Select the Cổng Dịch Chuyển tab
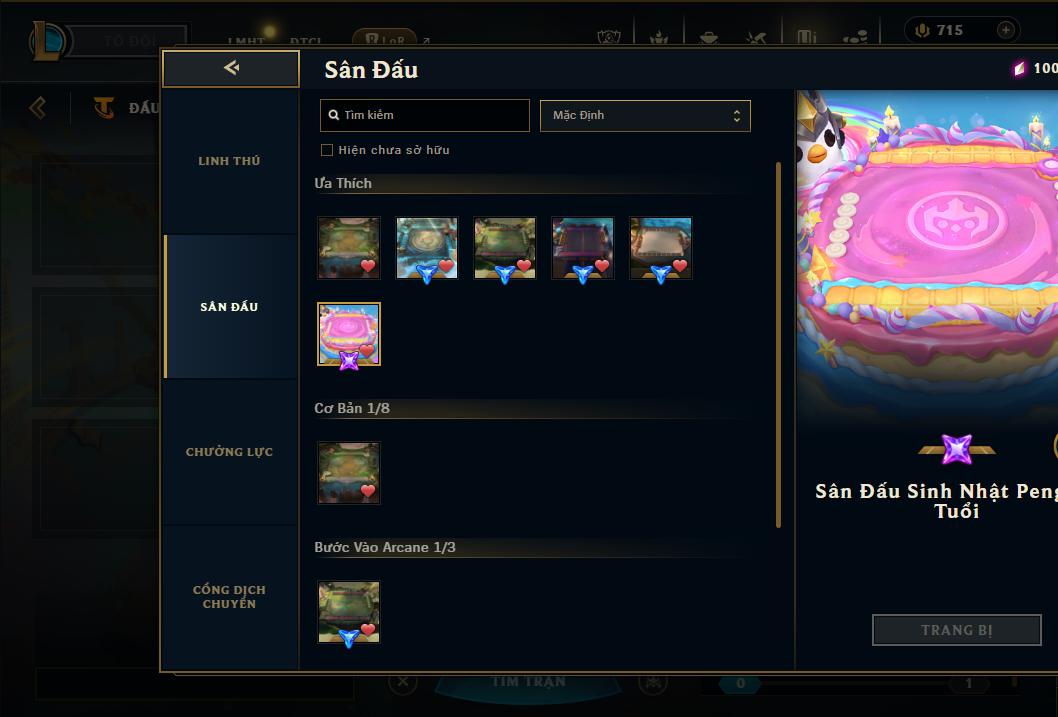The image size is (1058, 717). point(229,597)
